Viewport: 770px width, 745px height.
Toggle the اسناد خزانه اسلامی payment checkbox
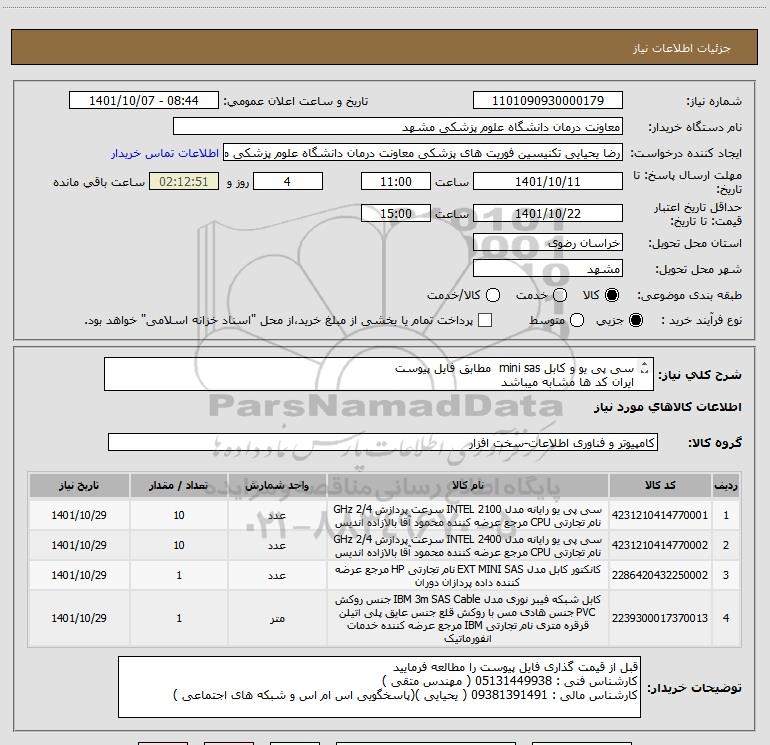click(485, 320)
